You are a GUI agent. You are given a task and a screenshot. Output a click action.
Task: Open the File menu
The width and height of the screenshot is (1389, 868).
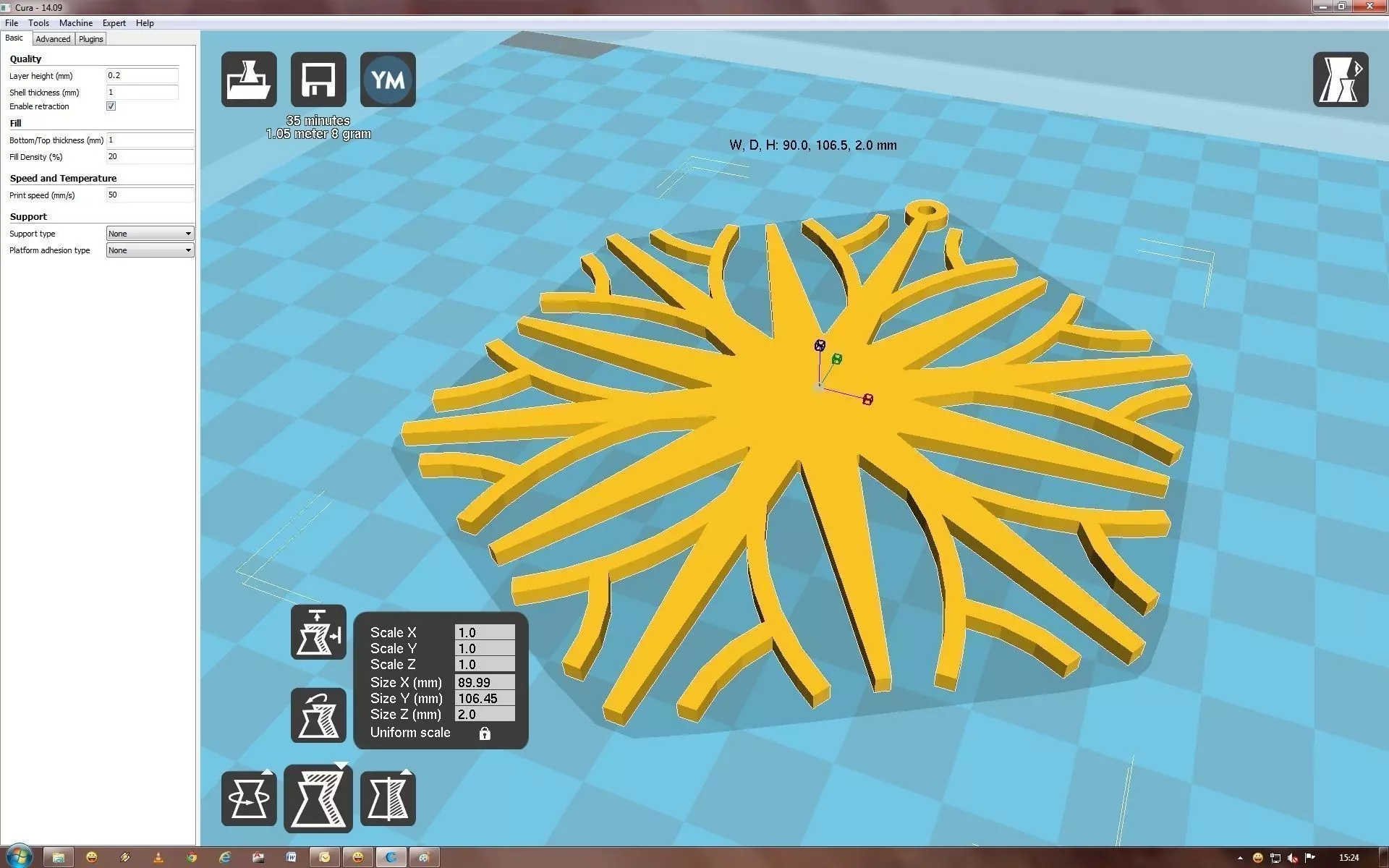pyautogui.click(x=12, y=23)
